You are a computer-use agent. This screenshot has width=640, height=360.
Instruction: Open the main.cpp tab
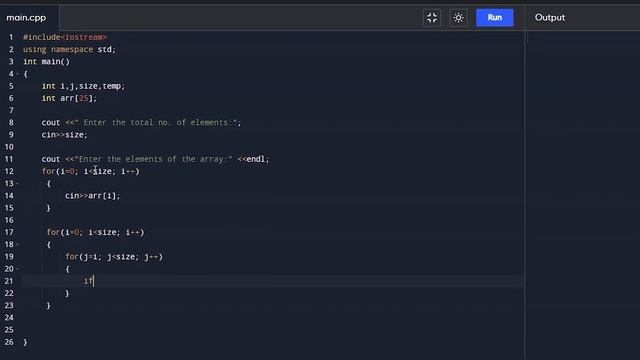pyautogui.click(x=27, y=18)
